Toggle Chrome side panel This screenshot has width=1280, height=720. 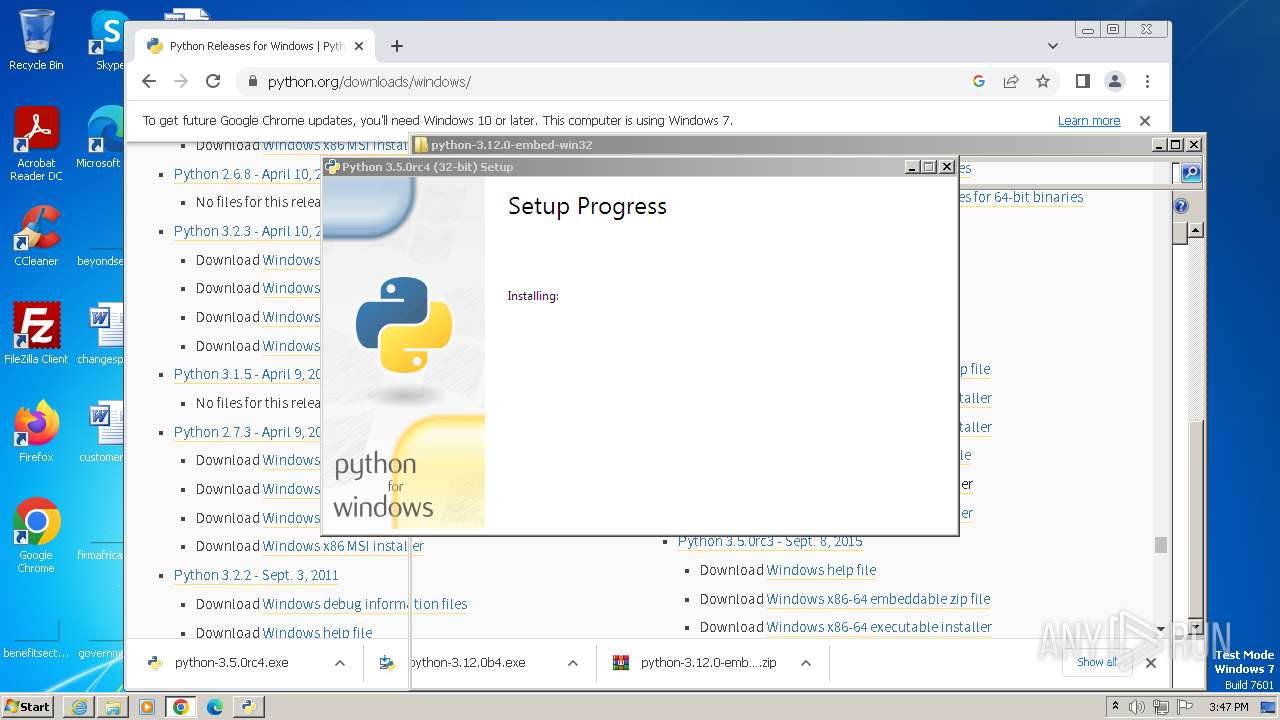point(1082,81)
